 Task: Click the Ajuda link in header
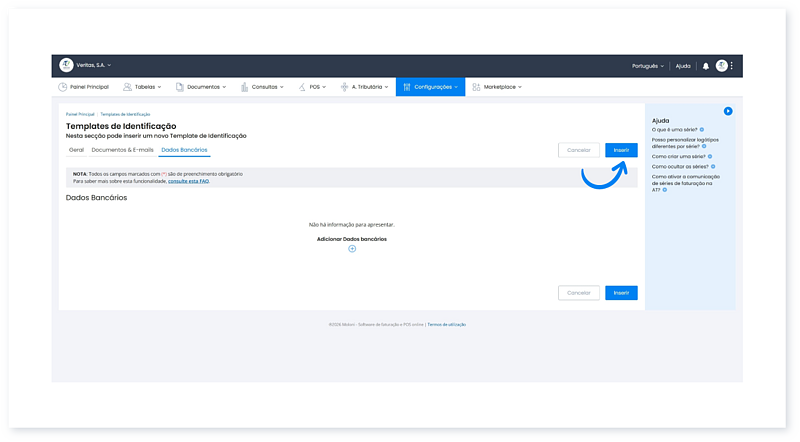click(683, 66)
